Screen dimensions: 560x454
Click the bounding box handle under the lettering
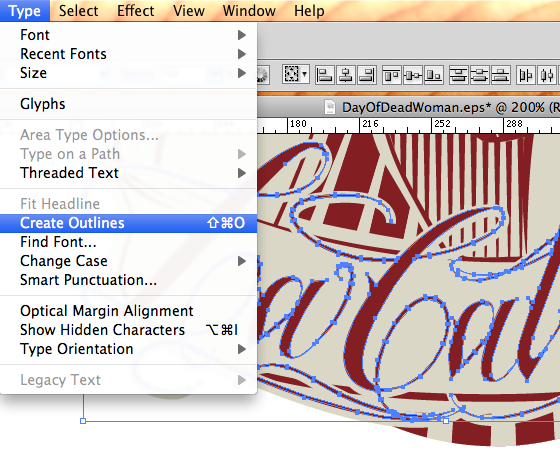[446, 421]
